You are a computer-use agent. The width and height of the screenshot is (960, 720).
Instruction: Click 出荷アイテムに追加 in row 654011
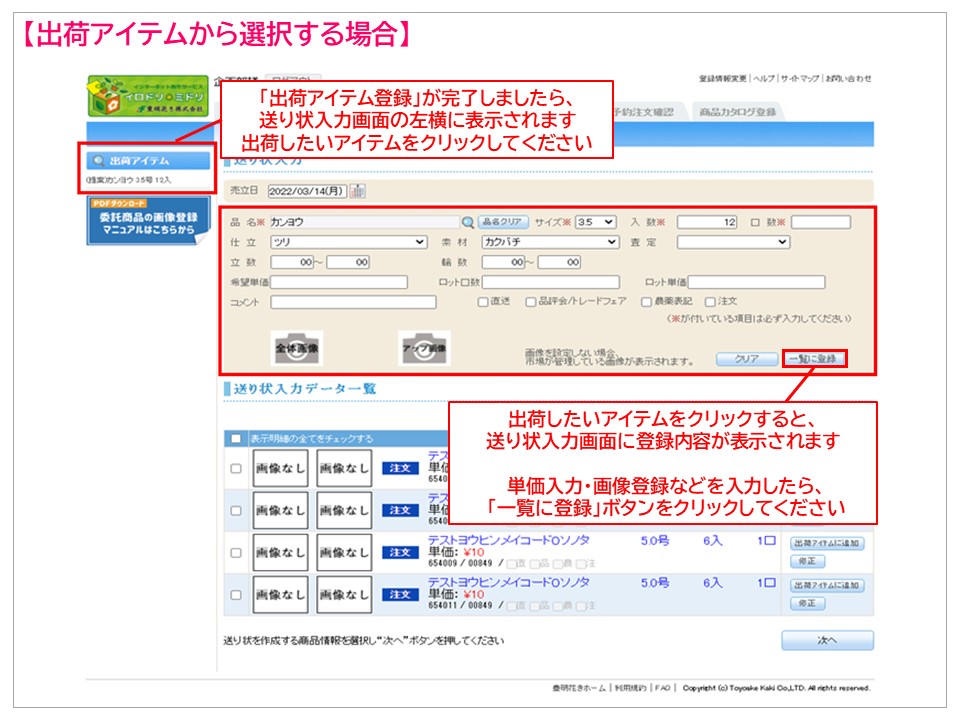coord(827,585)
